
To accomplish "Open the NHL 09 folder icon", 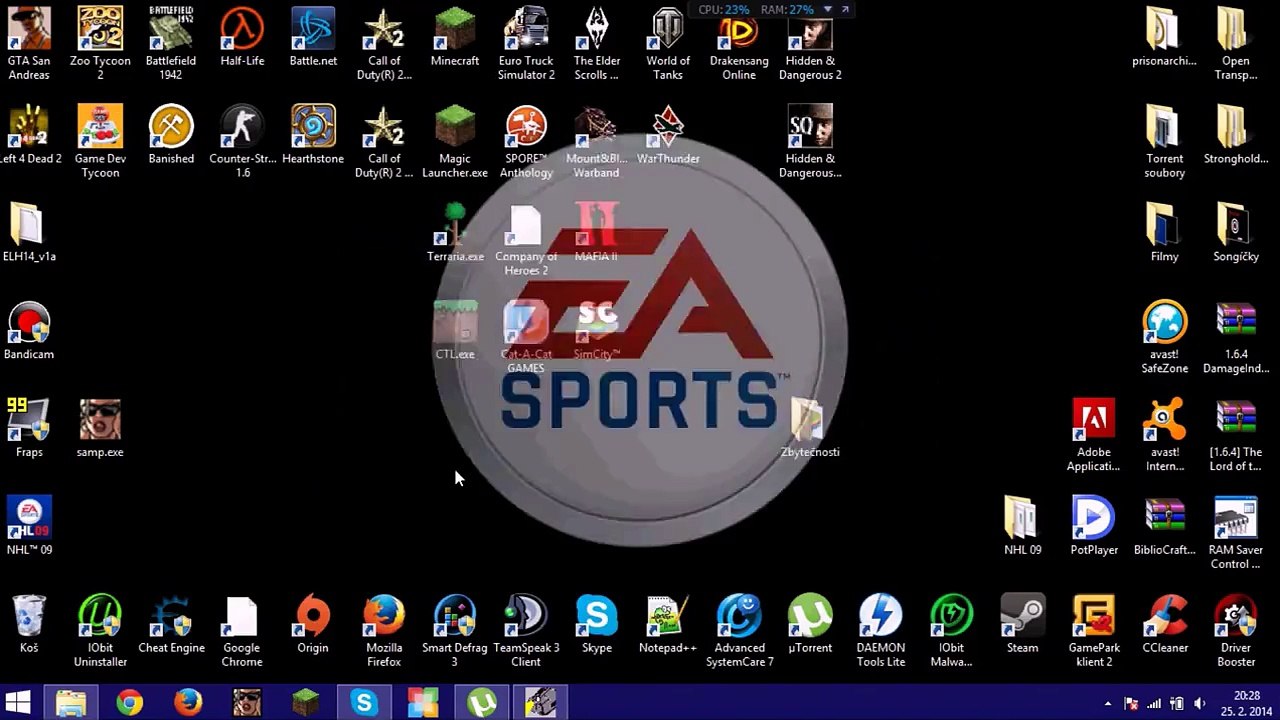I will coord(1022,526).
